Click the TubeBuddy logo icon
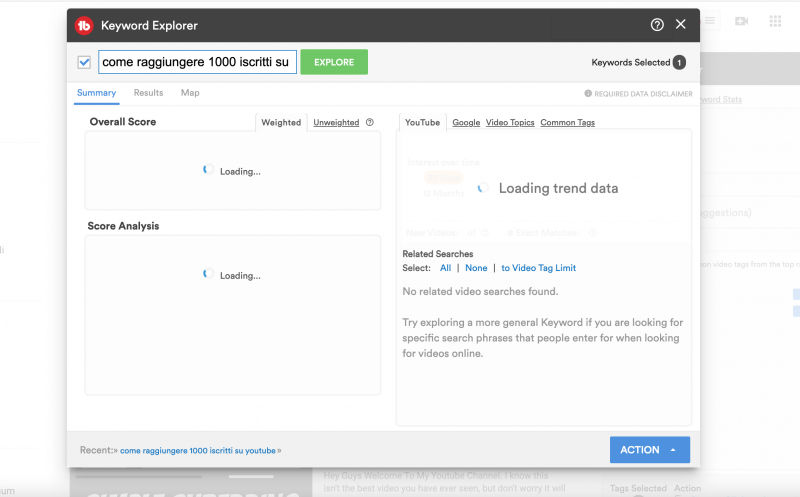800x497 pixels. [85, 25]
